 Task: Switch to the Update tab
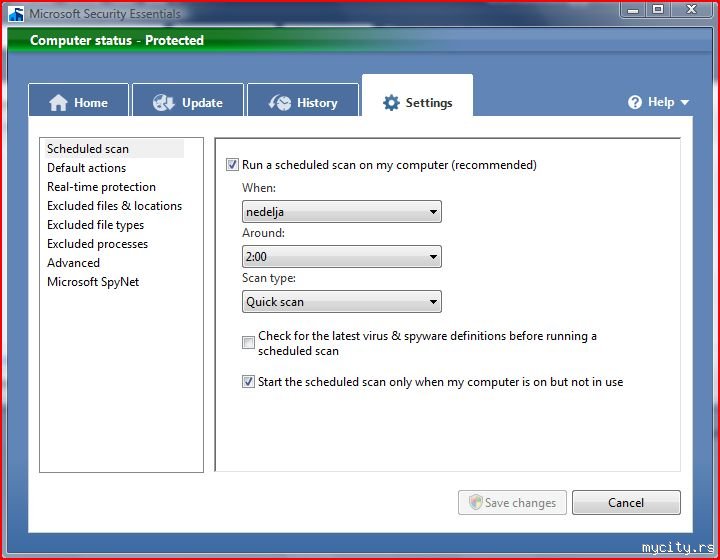(188, 100)
